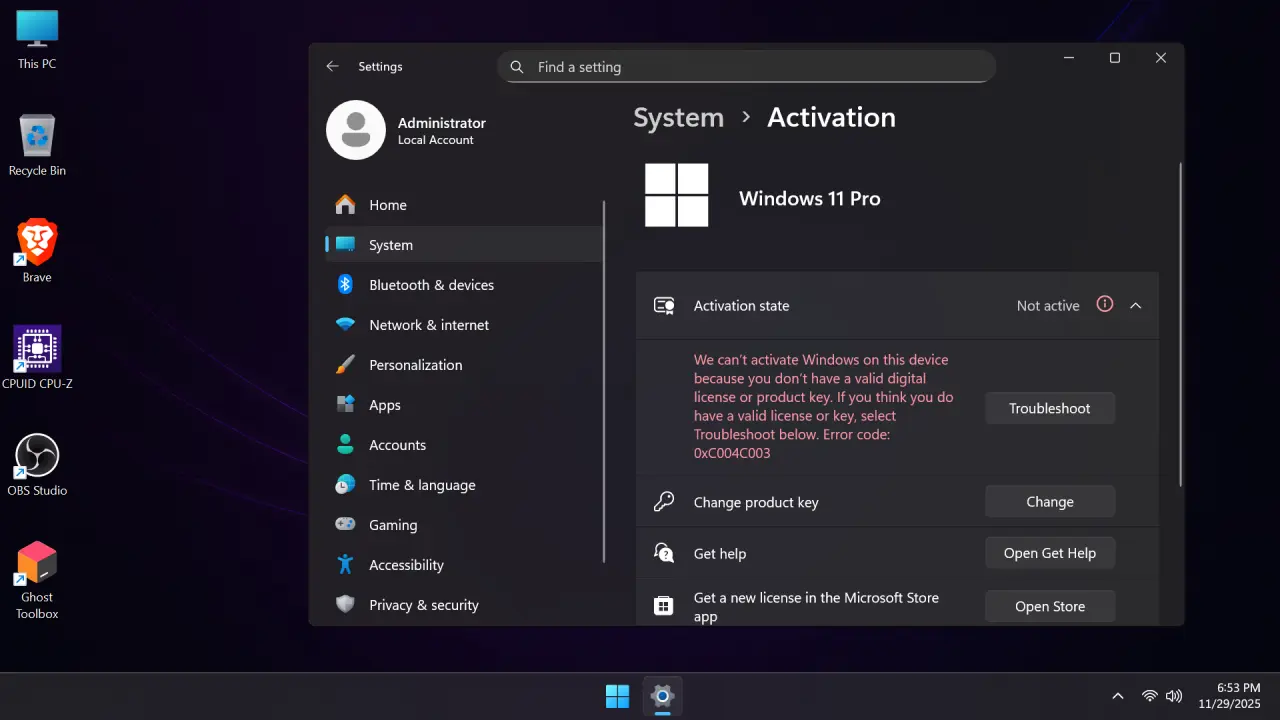Select the Recycle Bin desktop icon
Viewport: 1280px width, 720px height.
tap(37, 146)
